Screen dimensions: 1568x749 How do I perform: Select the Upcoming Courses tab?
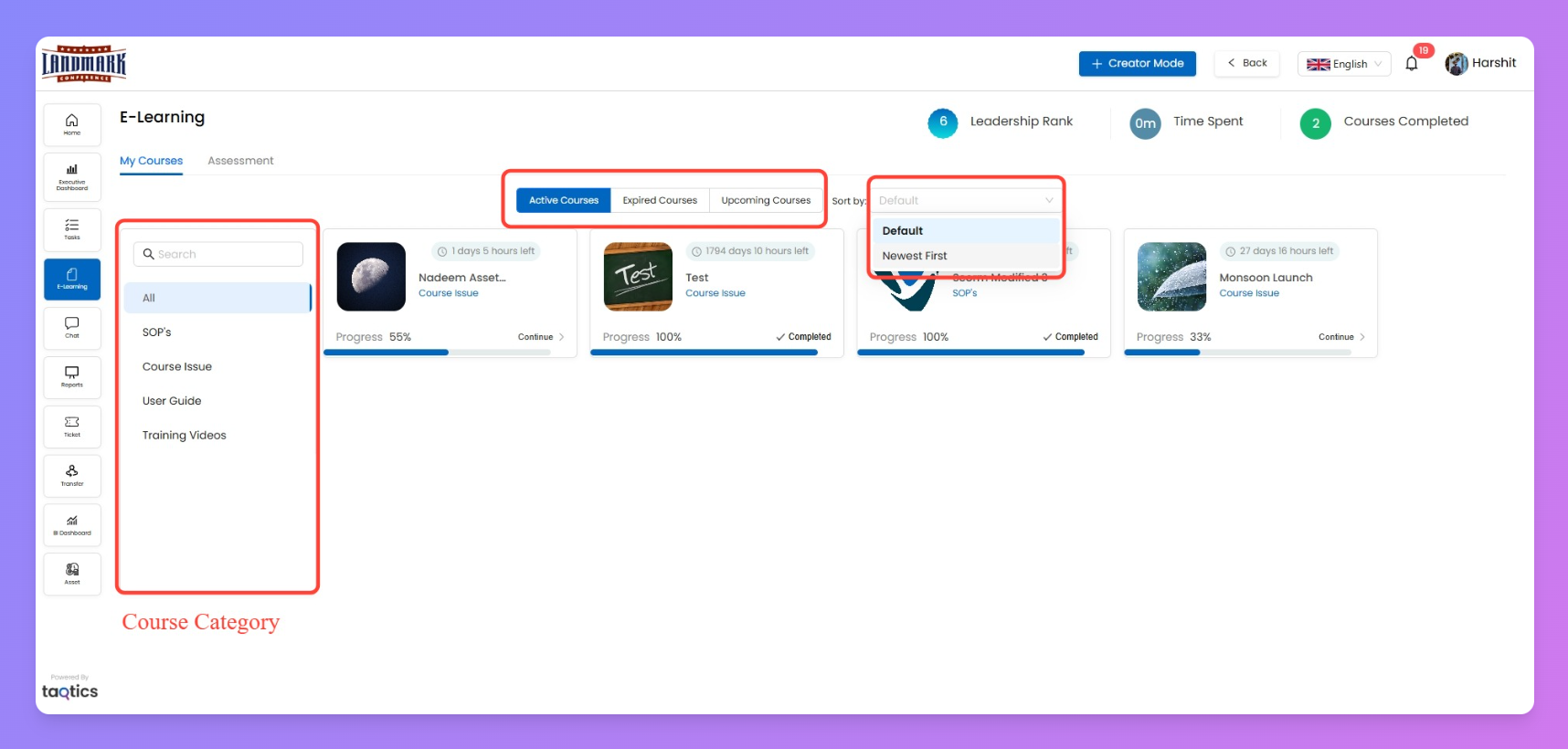(x=766, y=200)
